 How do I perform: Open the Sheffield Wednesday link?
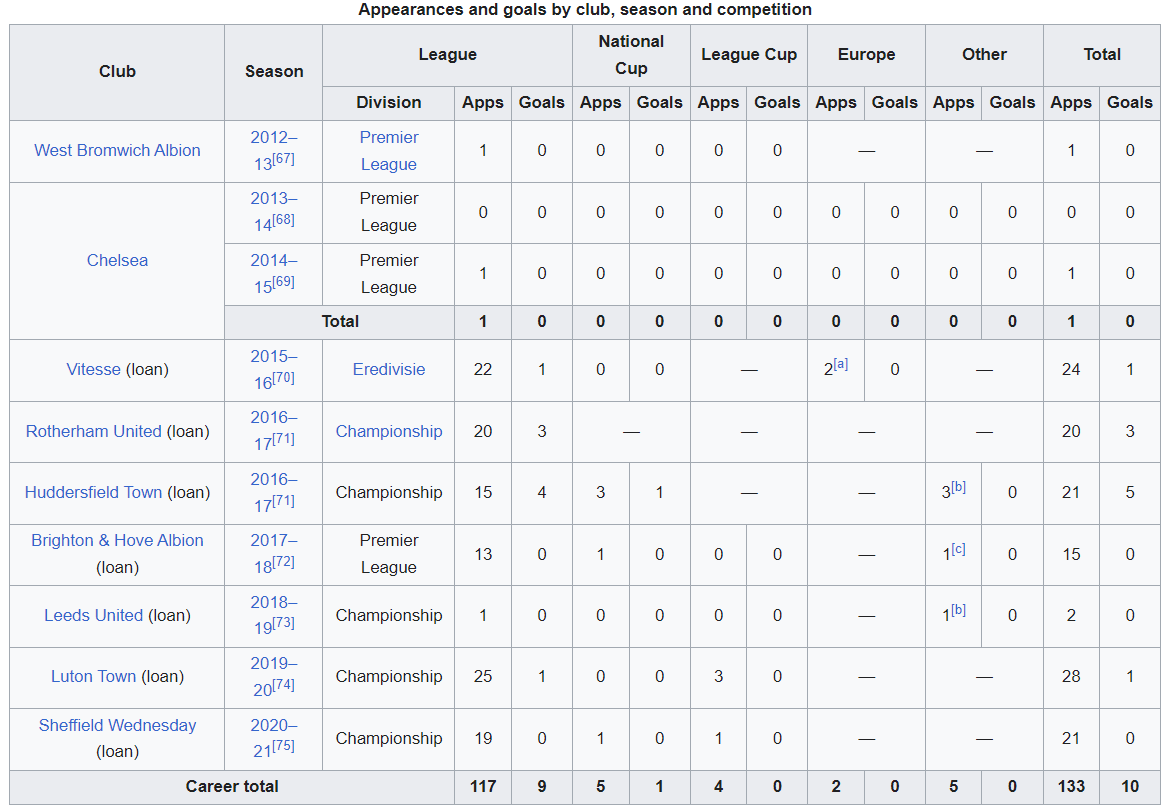117,726
